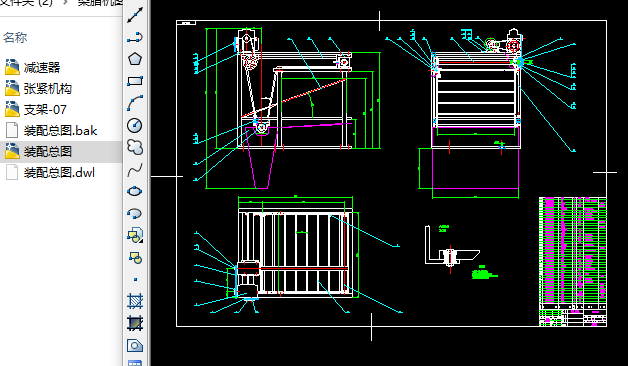This screenshot has width=628, height=366.
Task: Click the Make Block tool
Action: tap(135, 257)
